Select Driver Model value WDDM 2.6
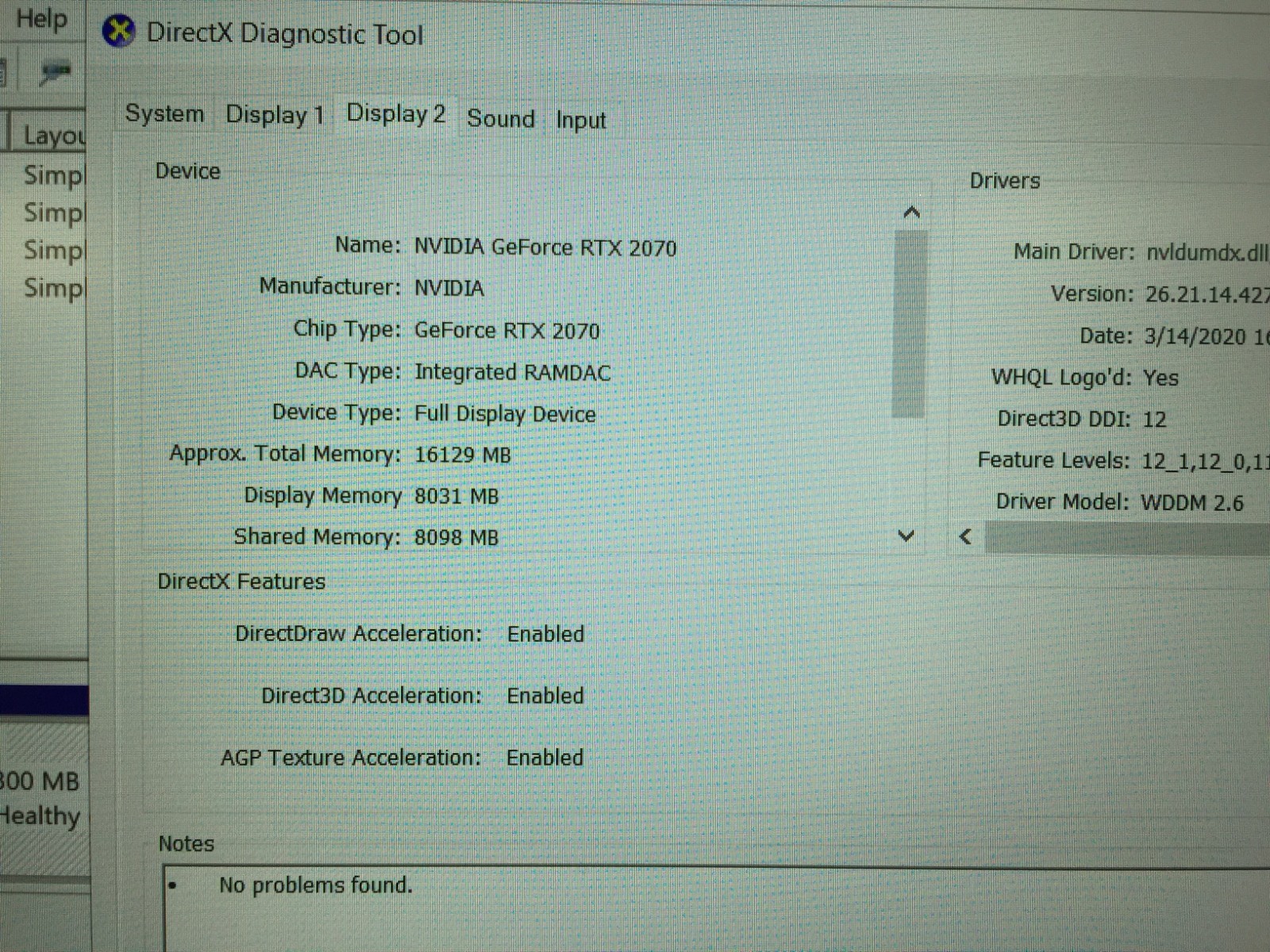The width and height of the screenshot is (1270, 952). (1192, 503)
